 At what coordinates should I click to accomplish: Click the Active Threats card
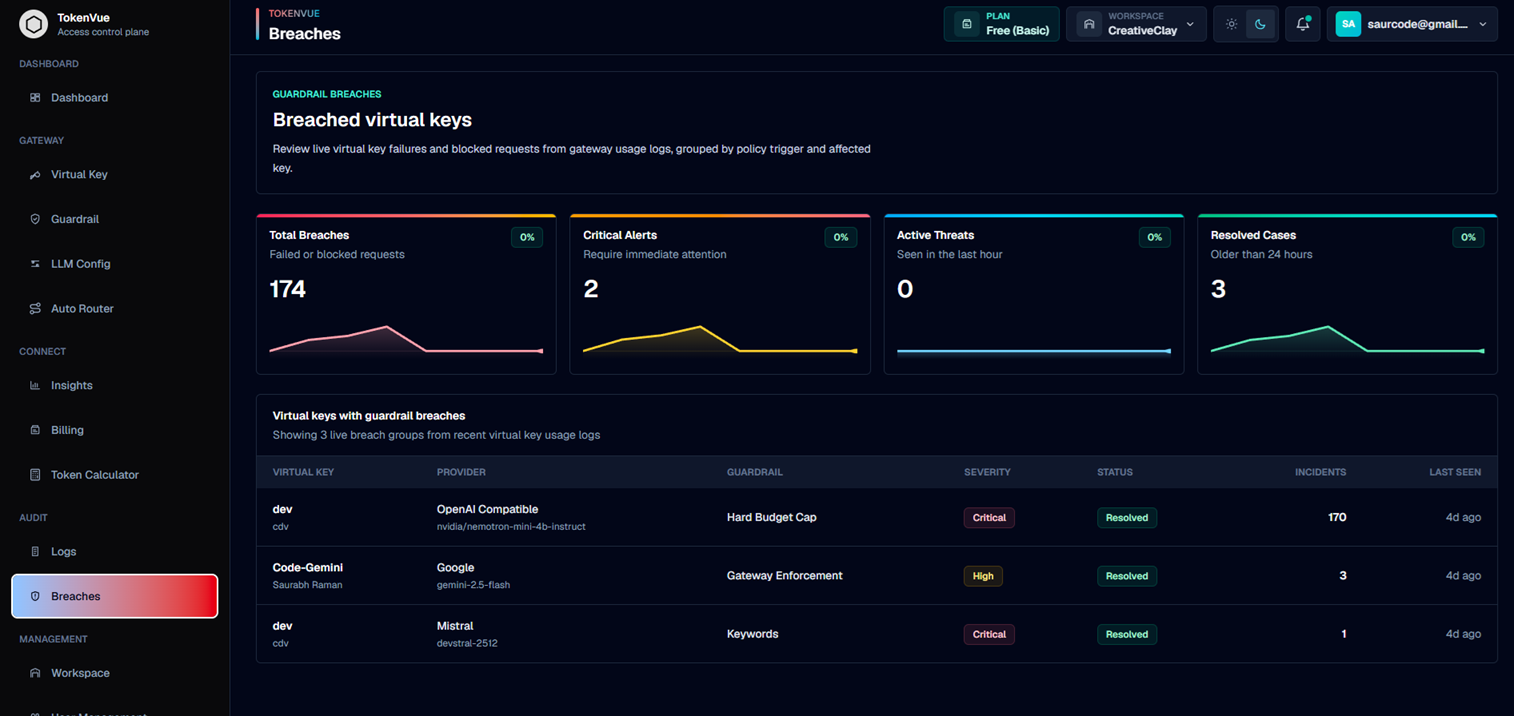(1034, 294)
